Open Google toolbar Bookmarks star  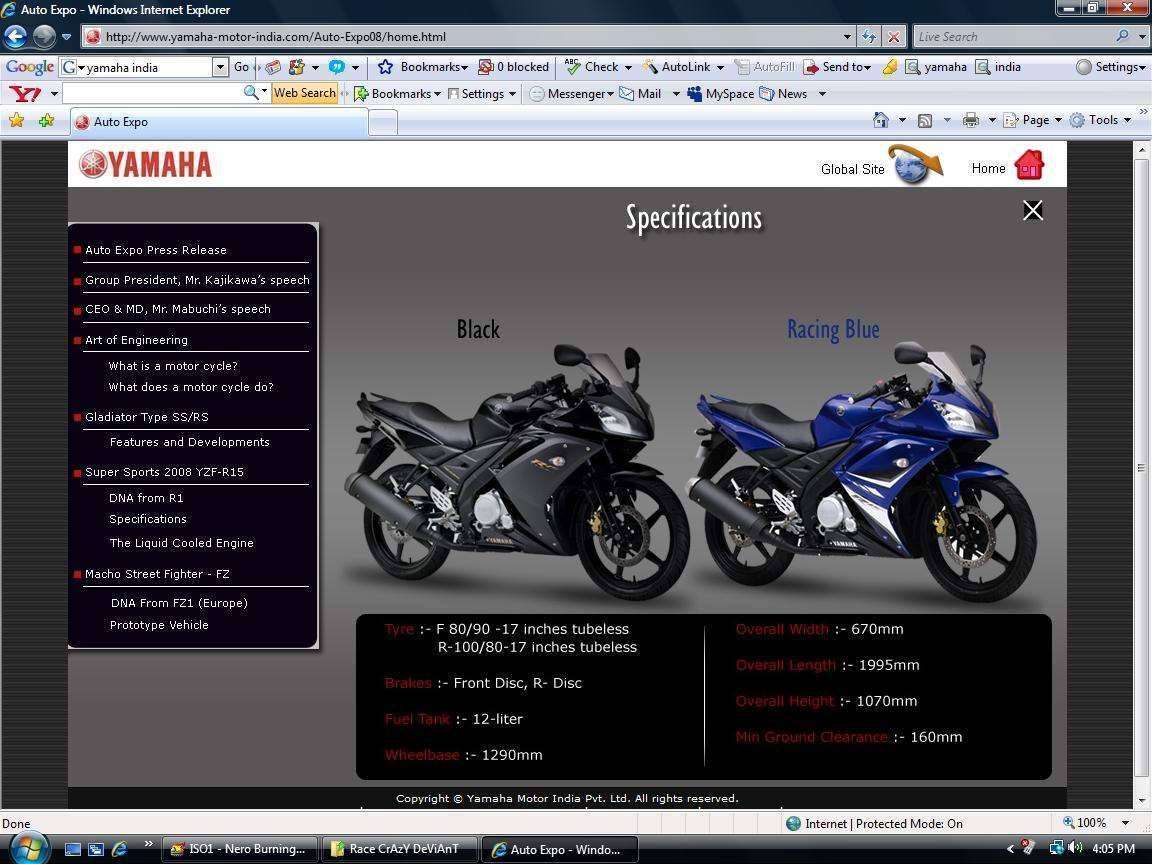(385, 67)
